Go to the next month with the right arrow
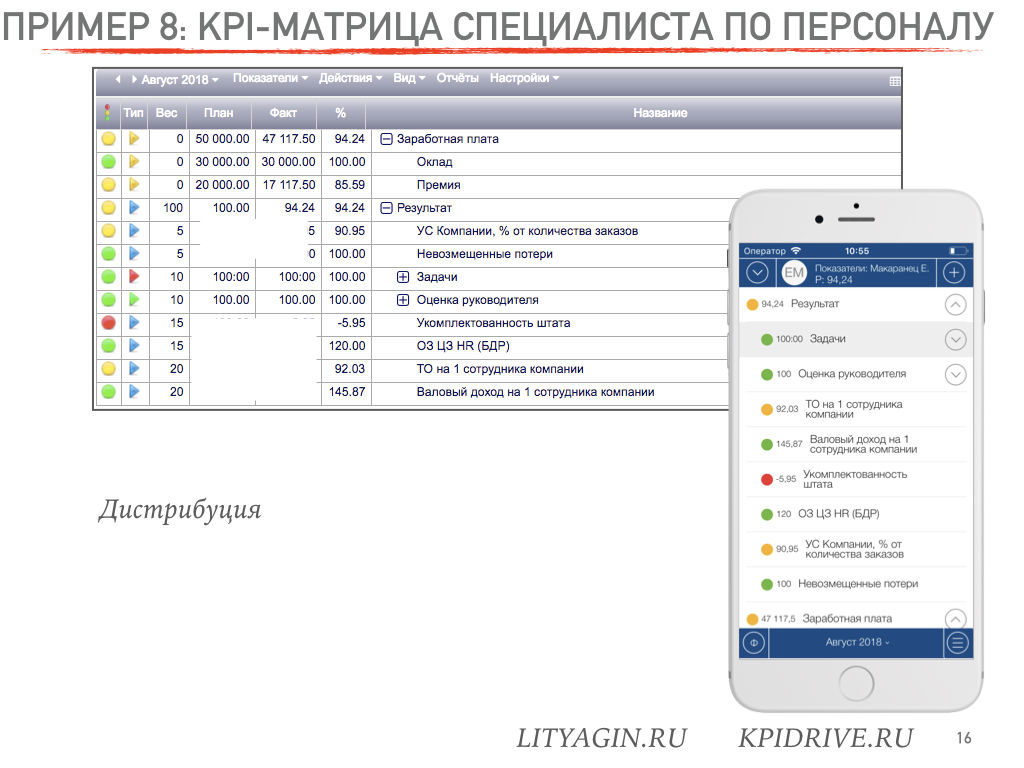1024x768 pixels. pos(134,79)
